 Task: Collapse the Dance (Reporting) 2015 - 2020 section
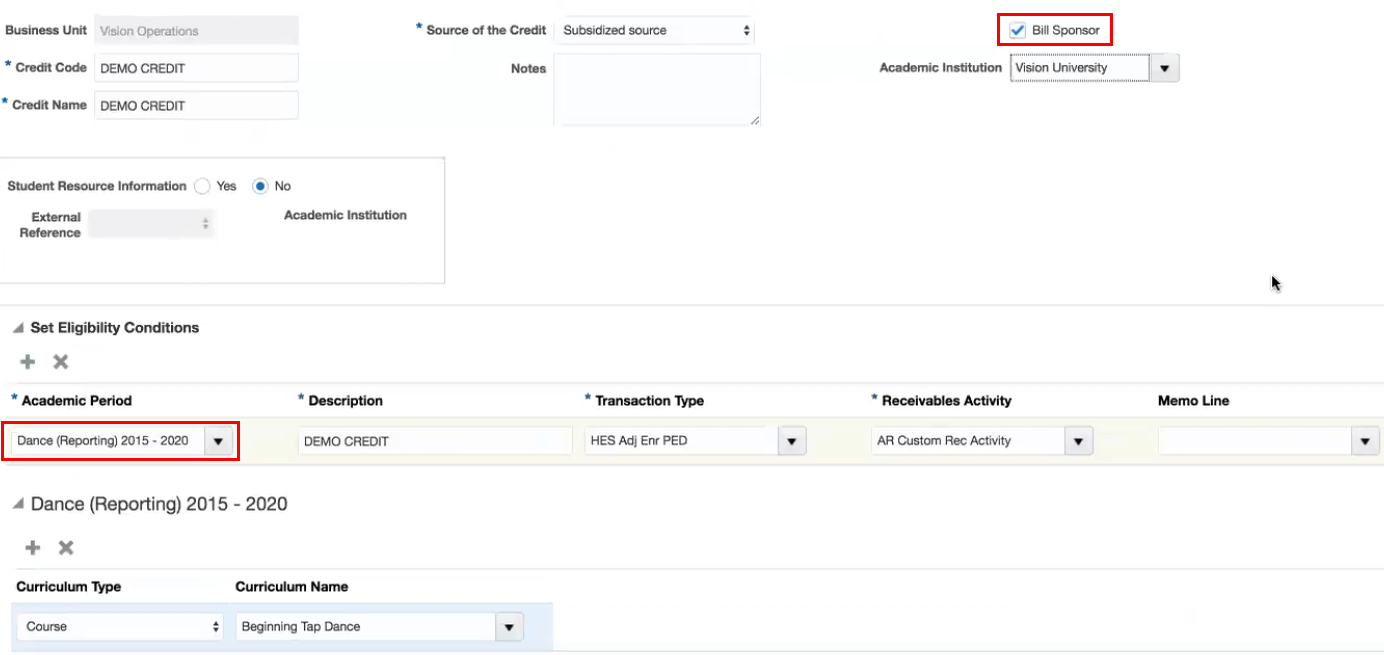(x=19, y=504)
